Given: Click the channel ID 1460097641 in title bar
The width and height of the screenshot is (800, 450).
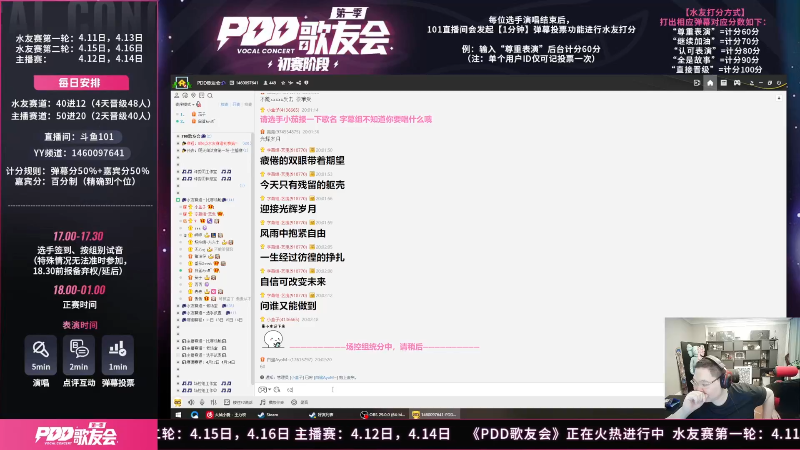Looking at the screenshot, I should pyautogui.click(x=245, y=83).
